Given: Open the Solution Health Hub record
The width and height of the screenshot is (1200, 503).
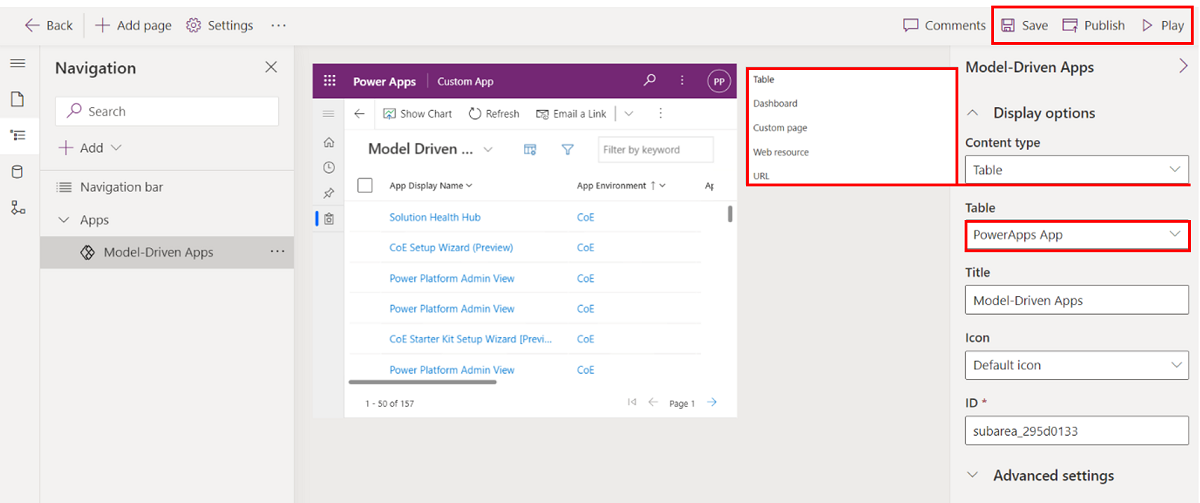Looking at the screenshot, I should (436, 217).
